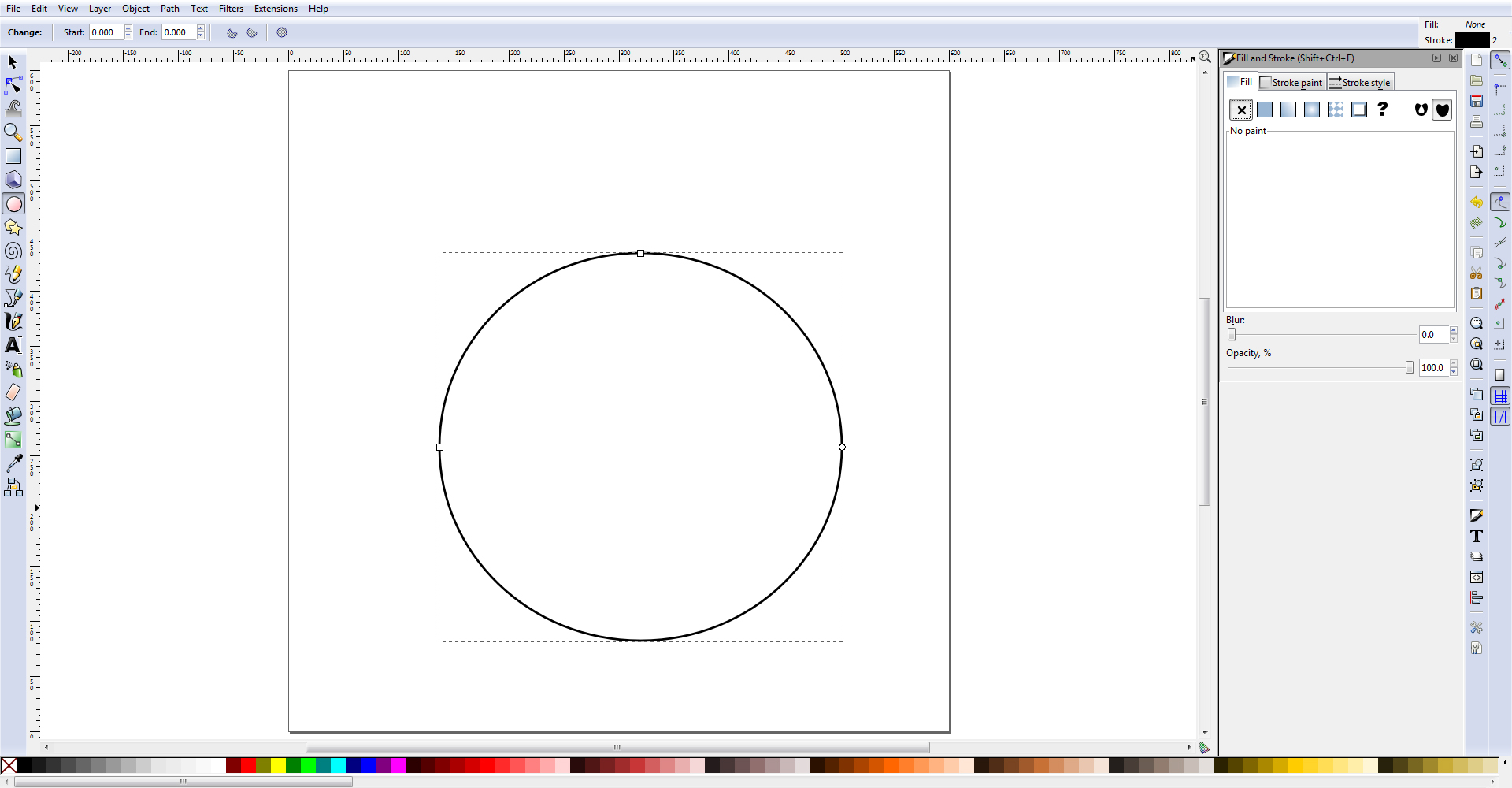
Task: Set fill to Swatch
Action: (x=1359, y=110)
